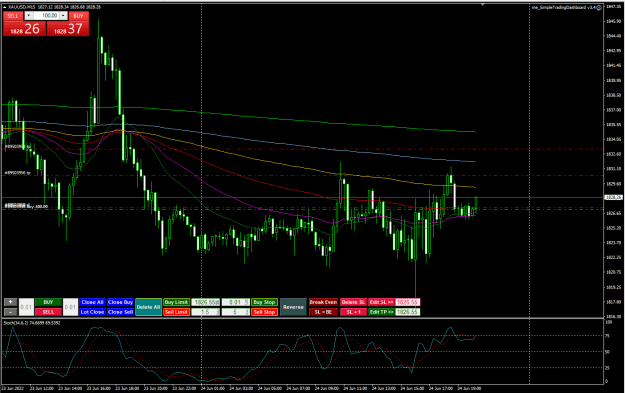Screen dimensions: 625x393
Task: Edit pending order price field beside Buy Limit
Action: pyautogui.click(x=206, y=302)
